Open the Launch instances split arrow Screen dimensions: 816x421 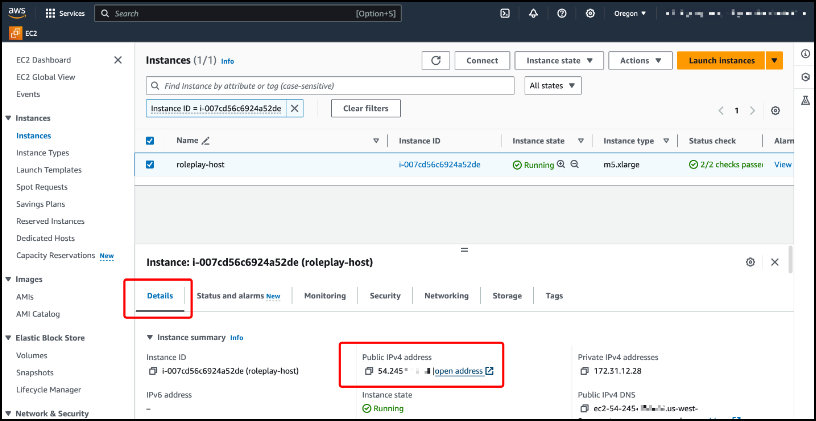pyautogui.click(x=774, y=60)
